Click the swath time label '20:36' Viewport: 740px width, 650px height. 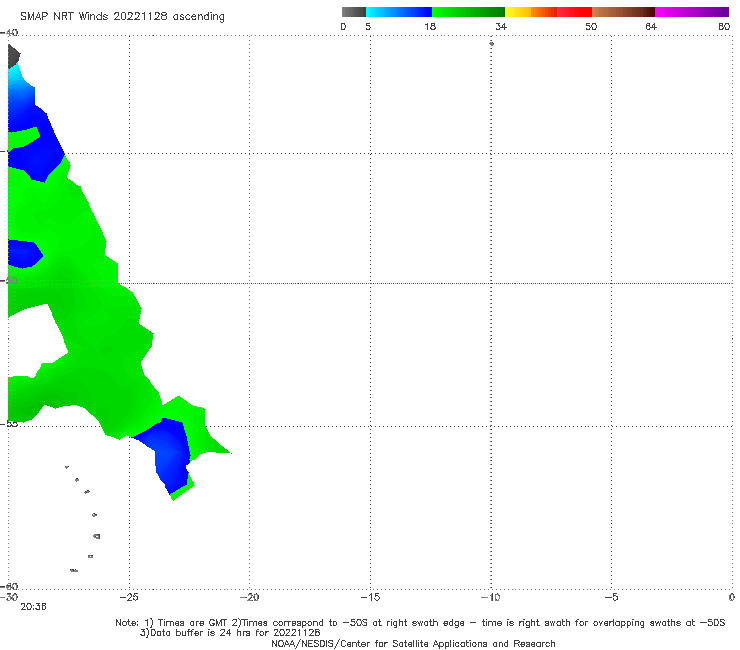[x=33, y=607]
